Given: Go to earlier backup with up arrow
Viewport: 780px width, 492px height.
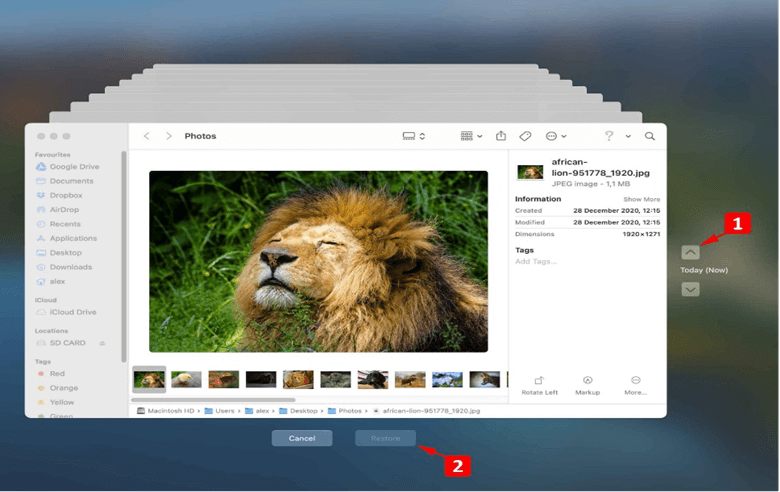Looking at the screenshot, I should click(690, 252).
